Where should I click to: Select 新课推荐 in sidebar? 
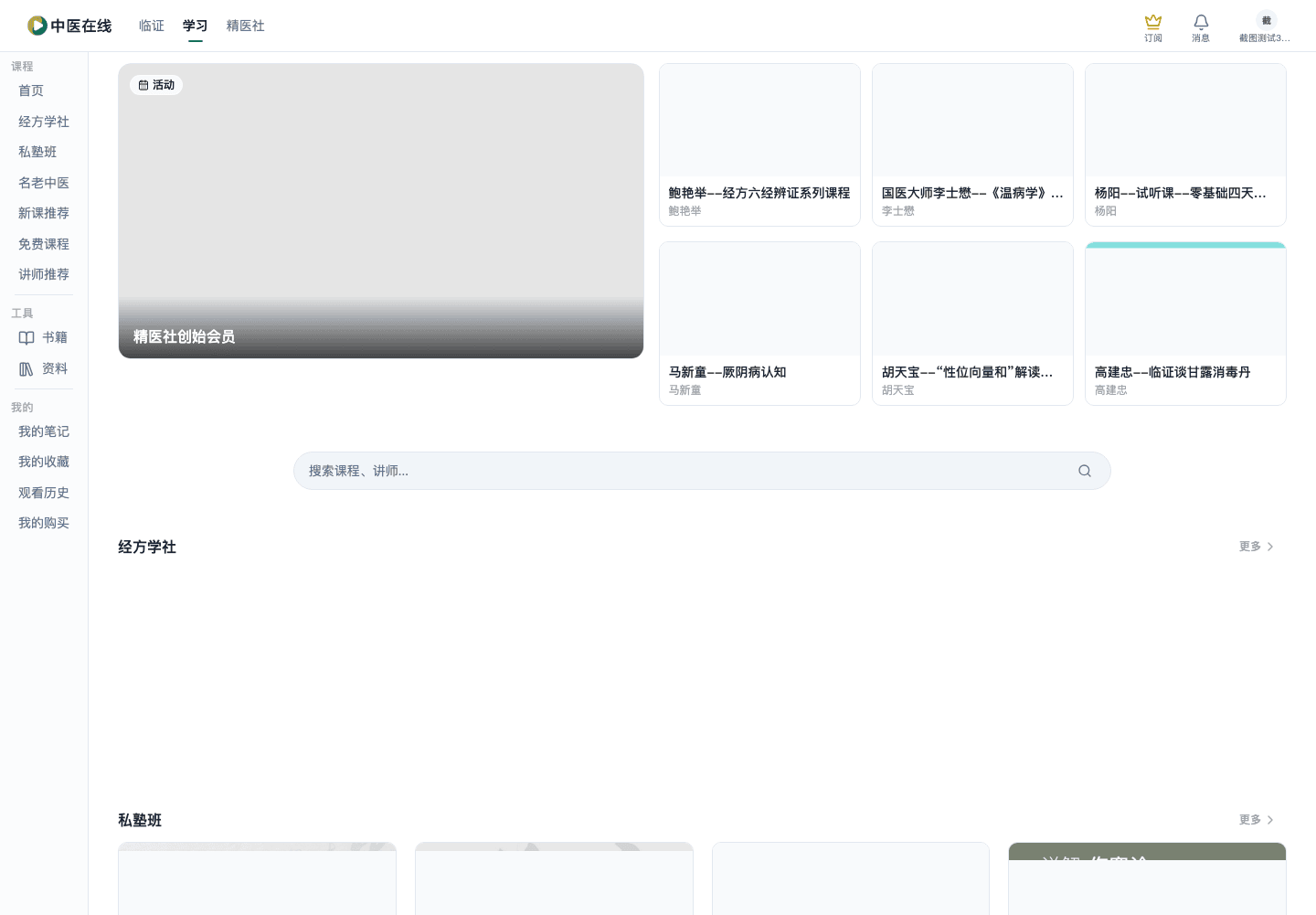(x=44, y=213)
